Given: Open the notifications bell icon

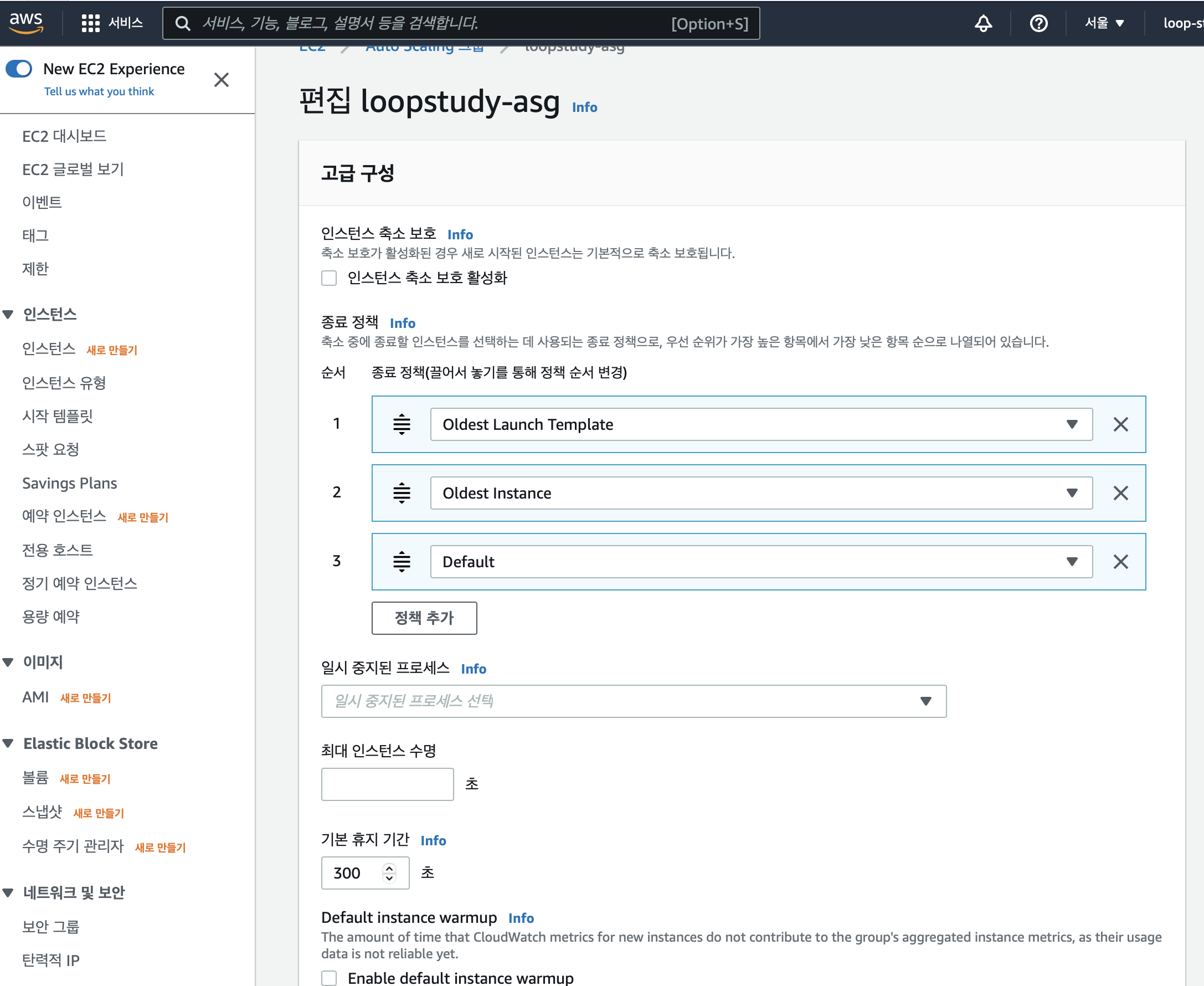Looking at the screenshot, I should click(983, 23).
